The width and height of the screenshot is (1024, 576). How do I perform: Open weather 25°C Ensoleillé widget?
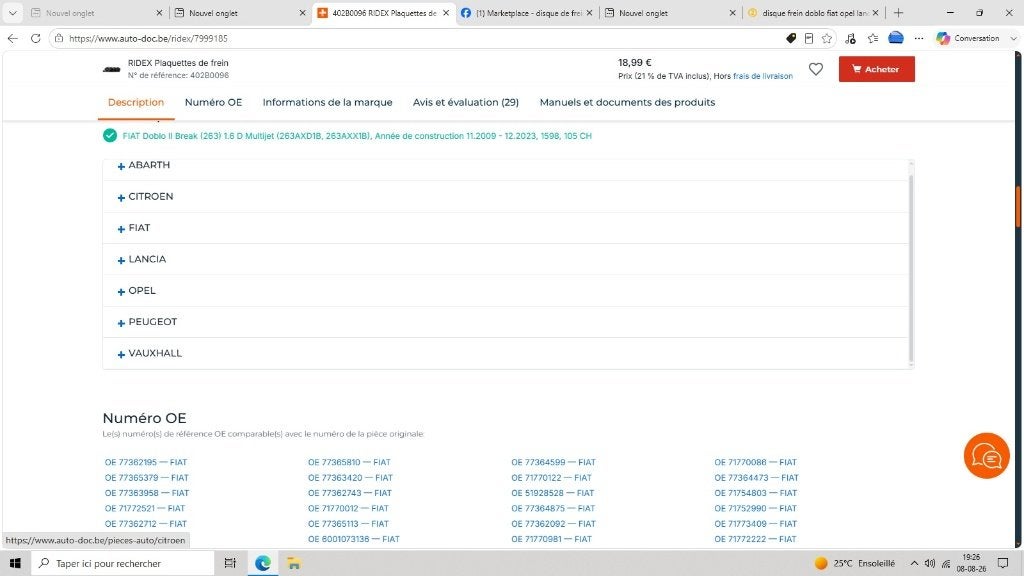[855, 563]
